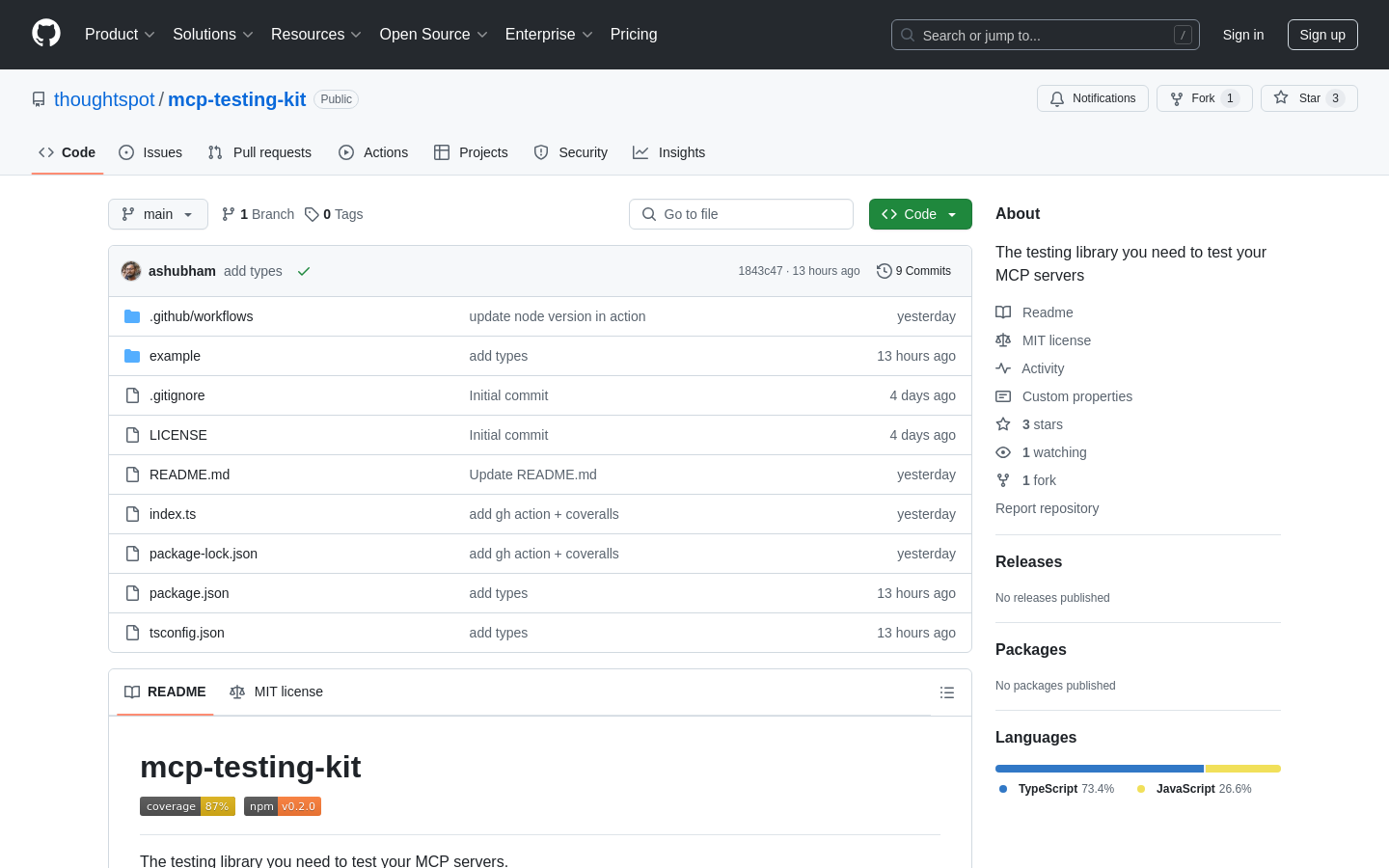The height and width of the screenshot is (868, 1389).
Task: Open the .github/workflows folder
Action: point(201,316)
